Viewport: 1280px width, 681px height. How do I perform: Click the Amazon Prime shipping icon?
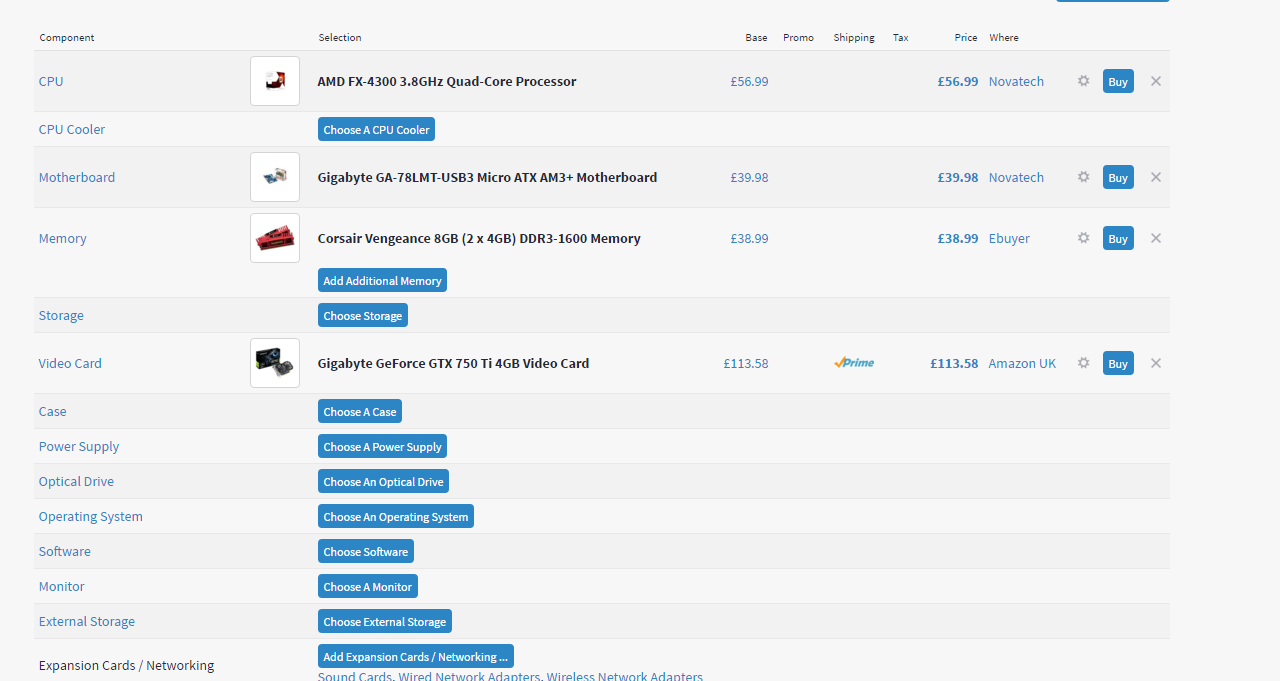point(854,363)
